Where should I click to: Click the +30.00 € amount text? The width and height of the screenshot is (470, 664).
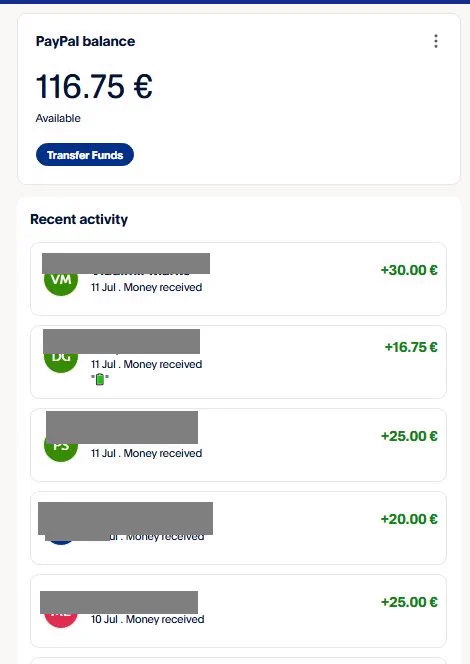point(409,270)
